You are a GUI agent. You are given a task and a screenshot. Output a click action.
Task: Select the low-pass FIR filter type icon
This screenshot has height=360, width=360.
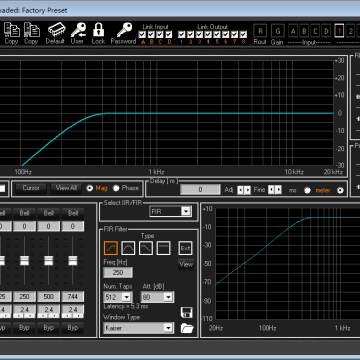146,248
